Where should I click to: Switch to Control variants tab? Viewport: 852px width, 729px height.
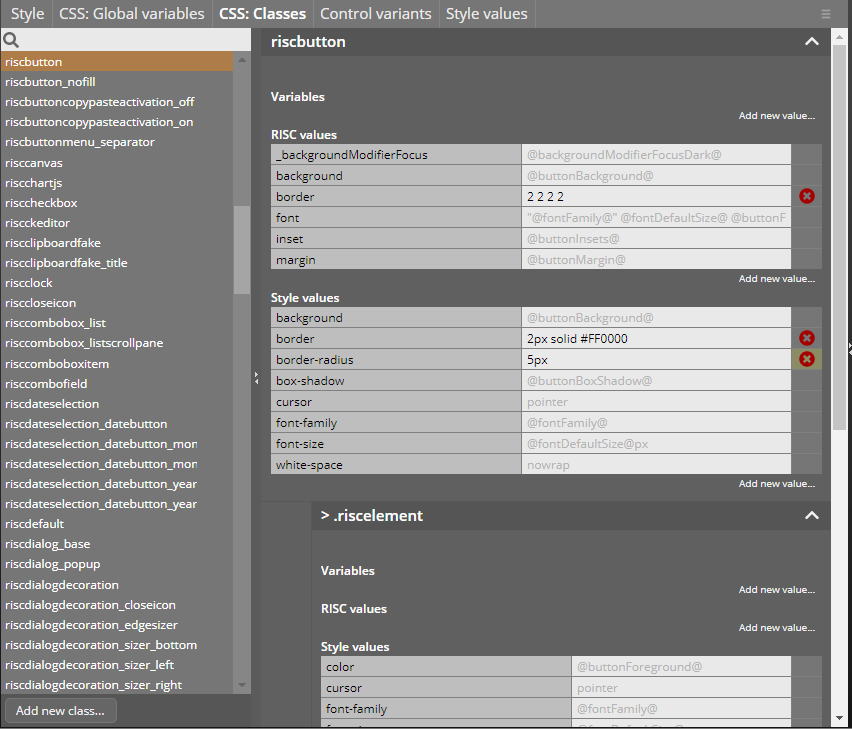point(375,14)
